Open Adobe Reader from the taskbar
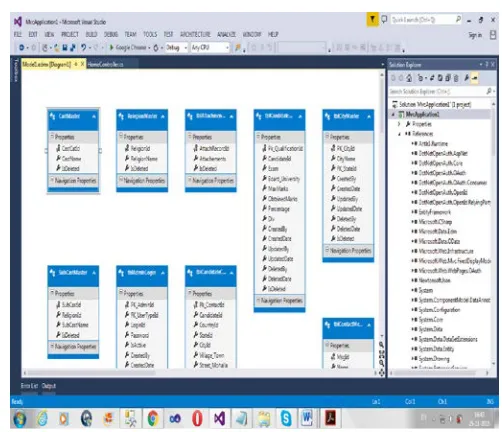The height and width of the screenshot is (432, 502). (330, 418)
